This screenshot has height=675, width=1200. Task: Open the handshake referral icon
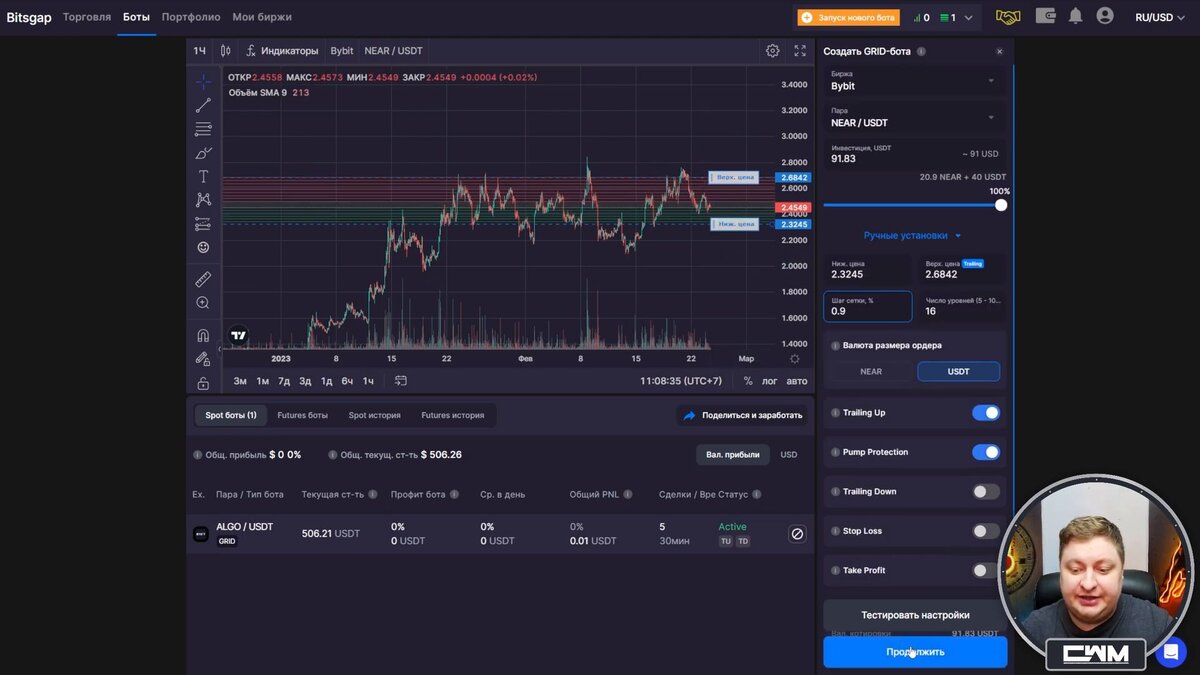point(1008,17)
